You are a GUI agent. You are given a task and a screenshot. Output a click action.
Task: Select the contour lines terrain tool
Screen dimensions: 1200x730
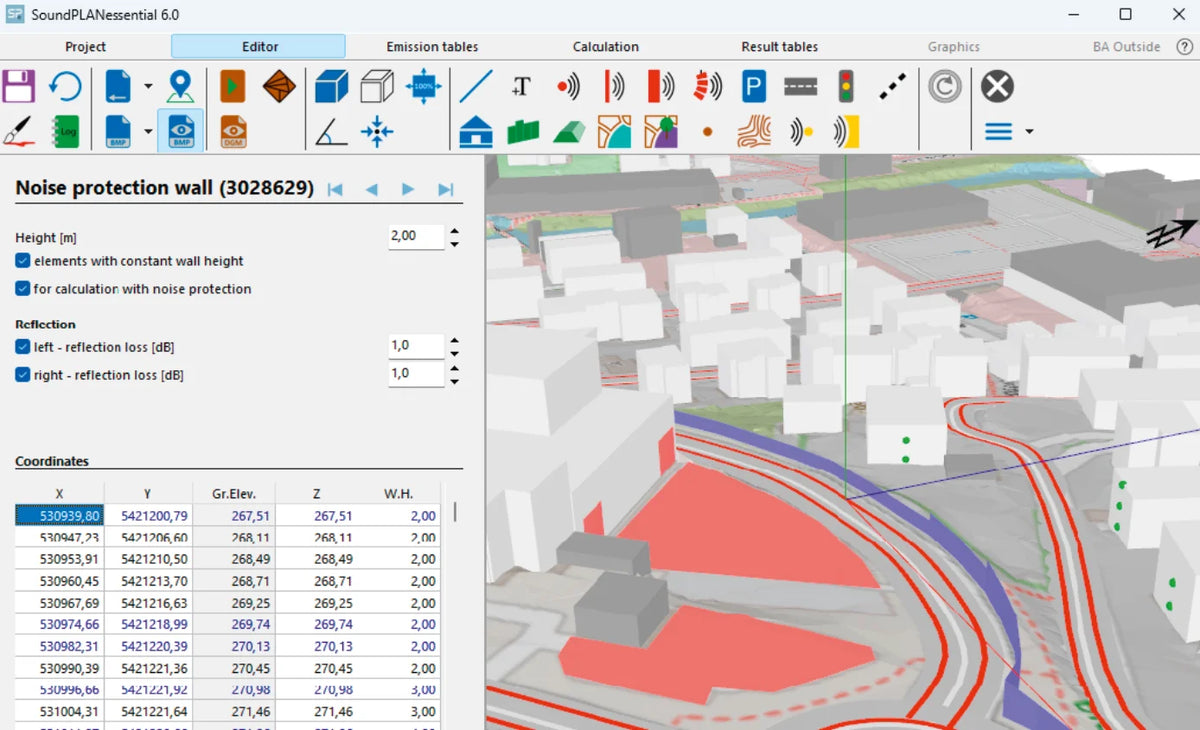click(x=753, y=131)
